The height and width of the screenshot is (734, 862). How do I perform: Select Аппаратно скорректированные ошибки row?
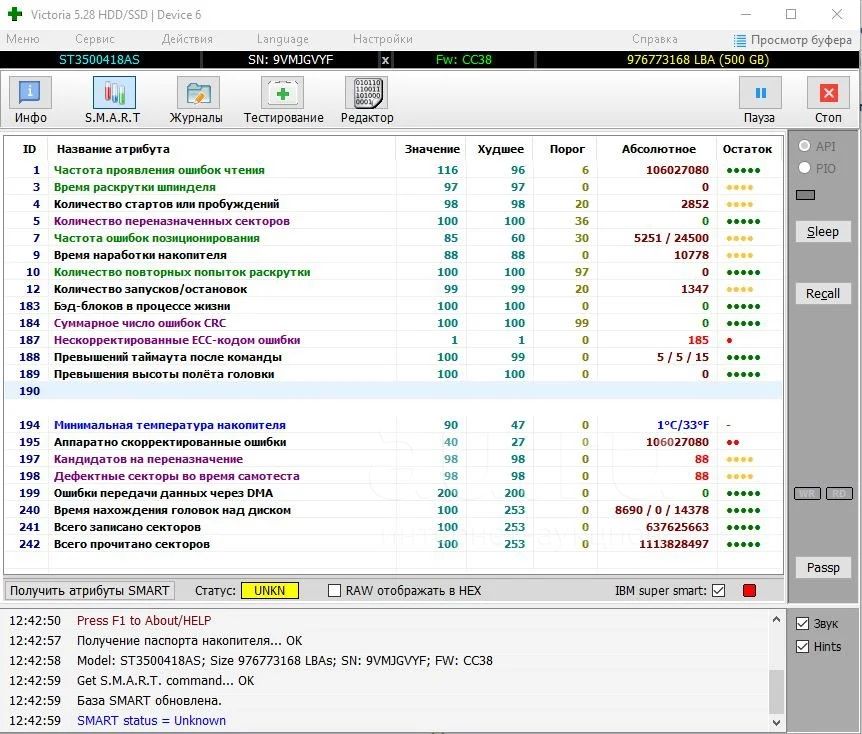coord(394,442)
